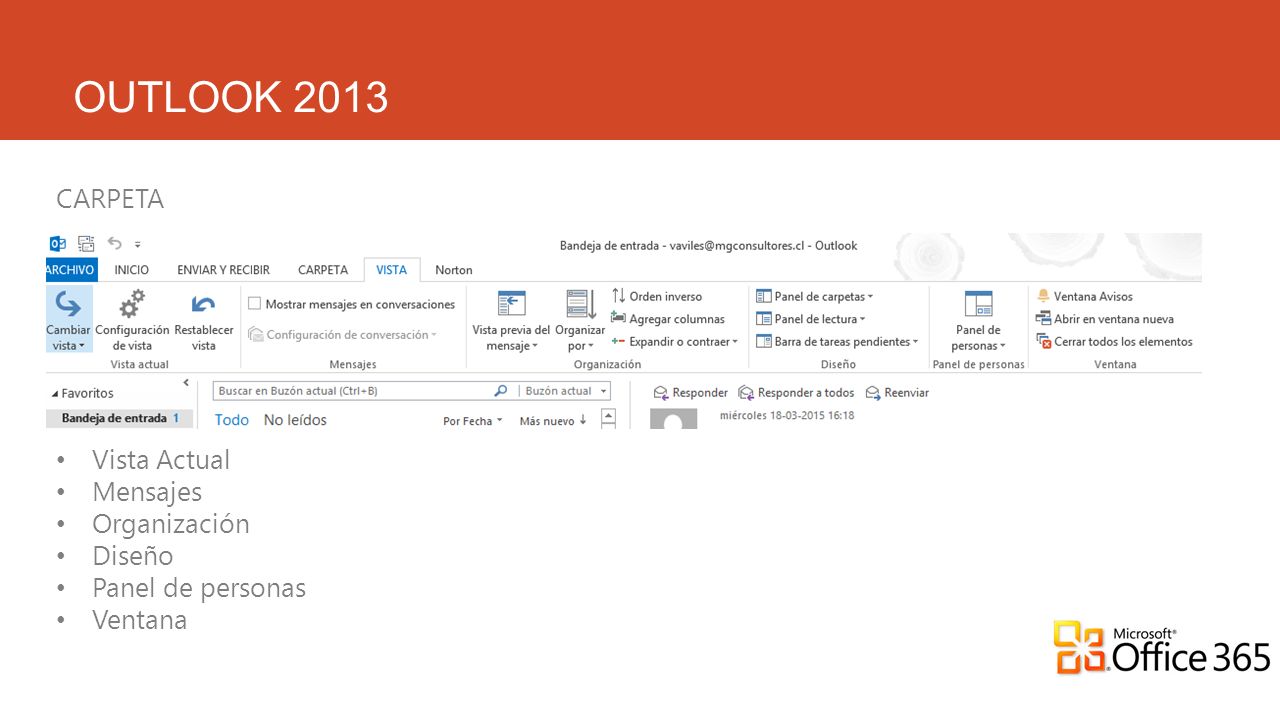
Task: Filter by No leídos messages
Action: [295, 420]
